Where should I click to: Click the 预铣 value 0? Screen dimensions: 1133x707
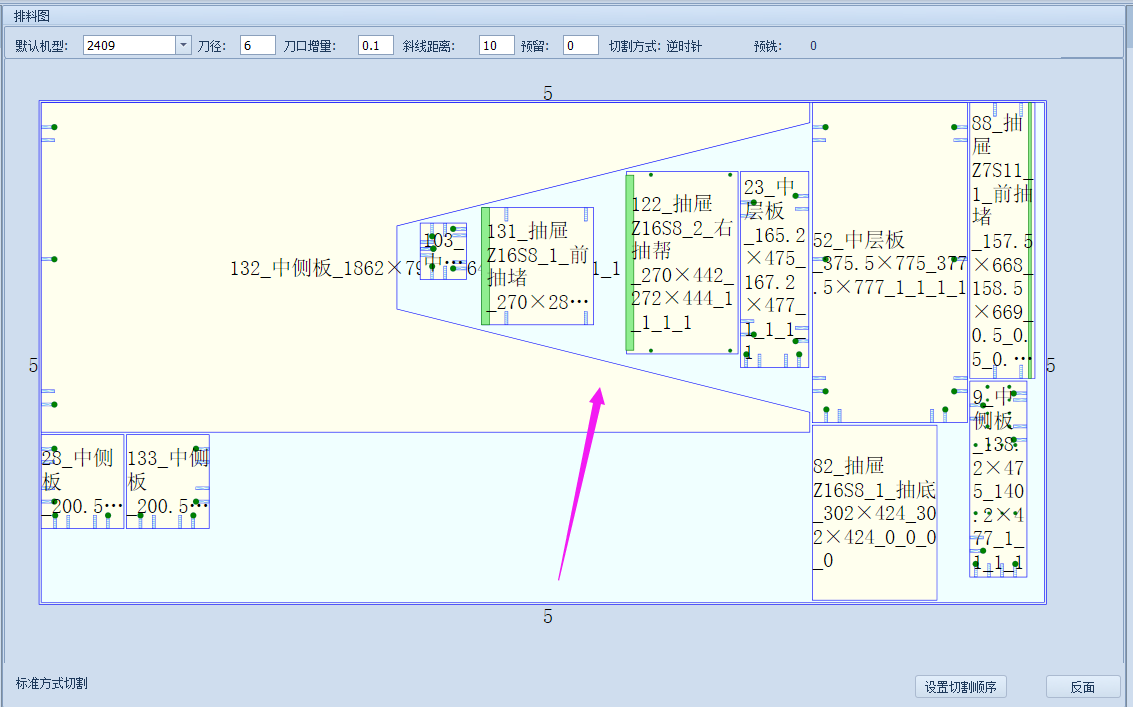click(x=813, y=46)
